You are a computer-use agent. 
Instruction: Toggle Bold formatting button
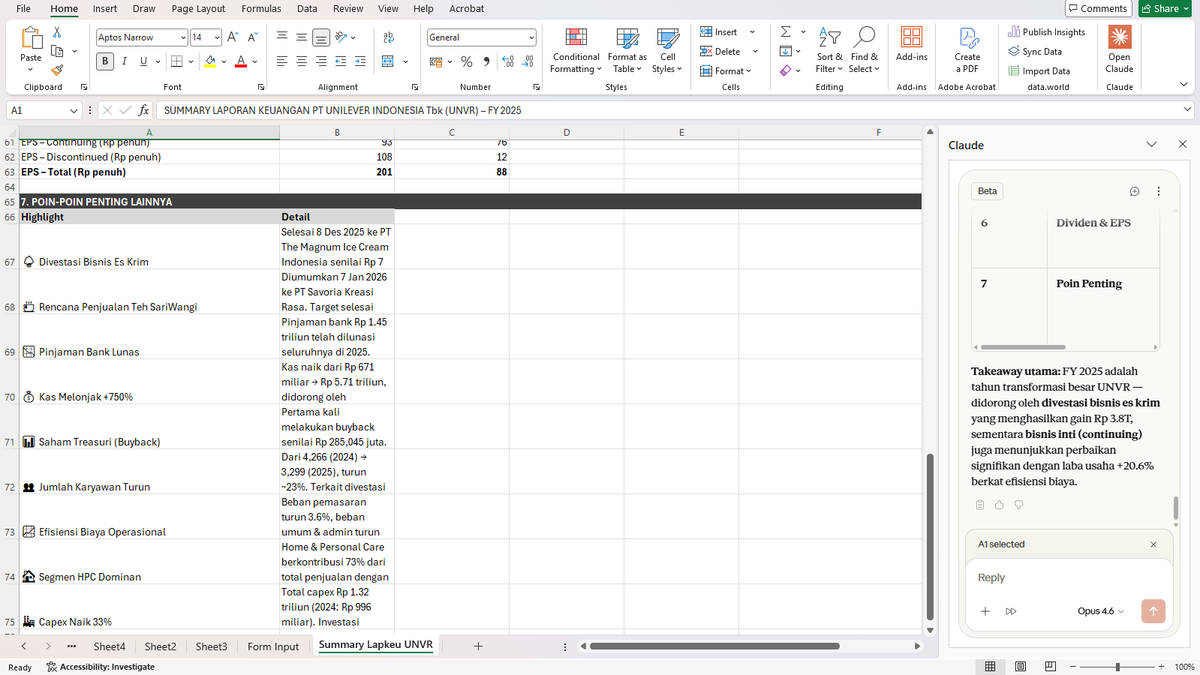coord(105,61)
